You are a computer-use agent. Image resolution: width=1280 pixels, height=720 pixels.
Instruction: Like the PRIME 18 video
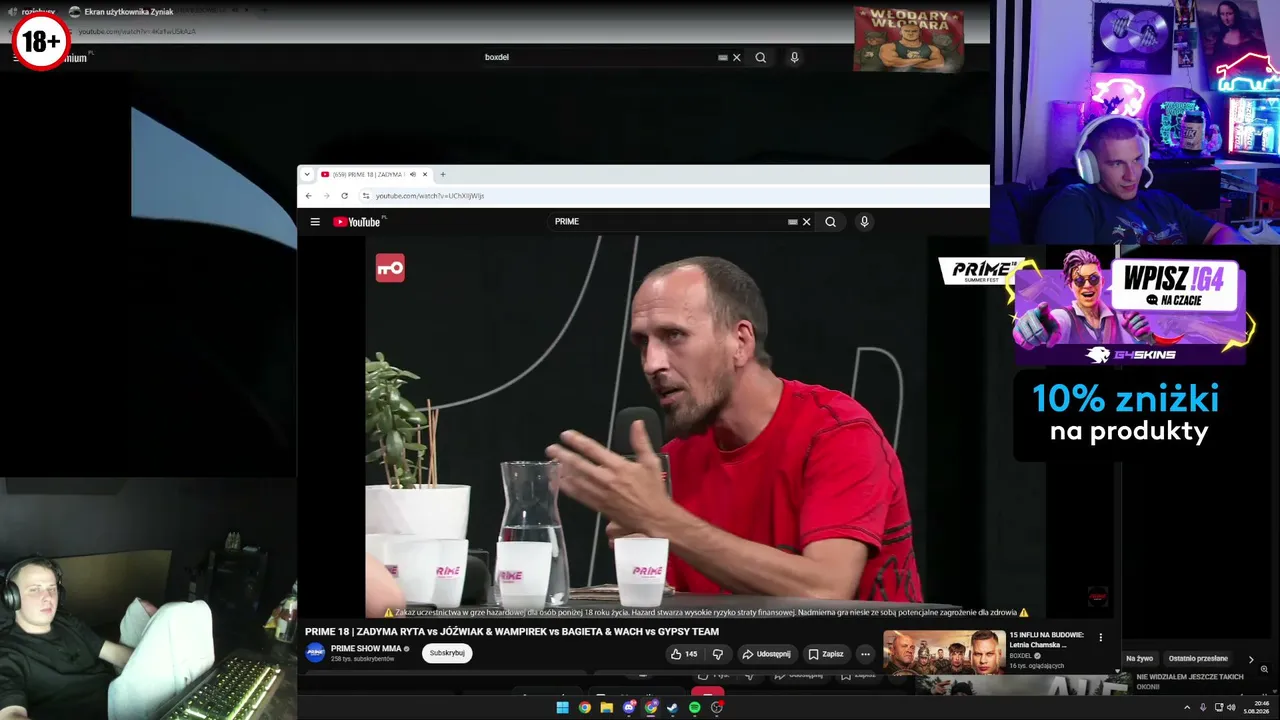point(685,654)
